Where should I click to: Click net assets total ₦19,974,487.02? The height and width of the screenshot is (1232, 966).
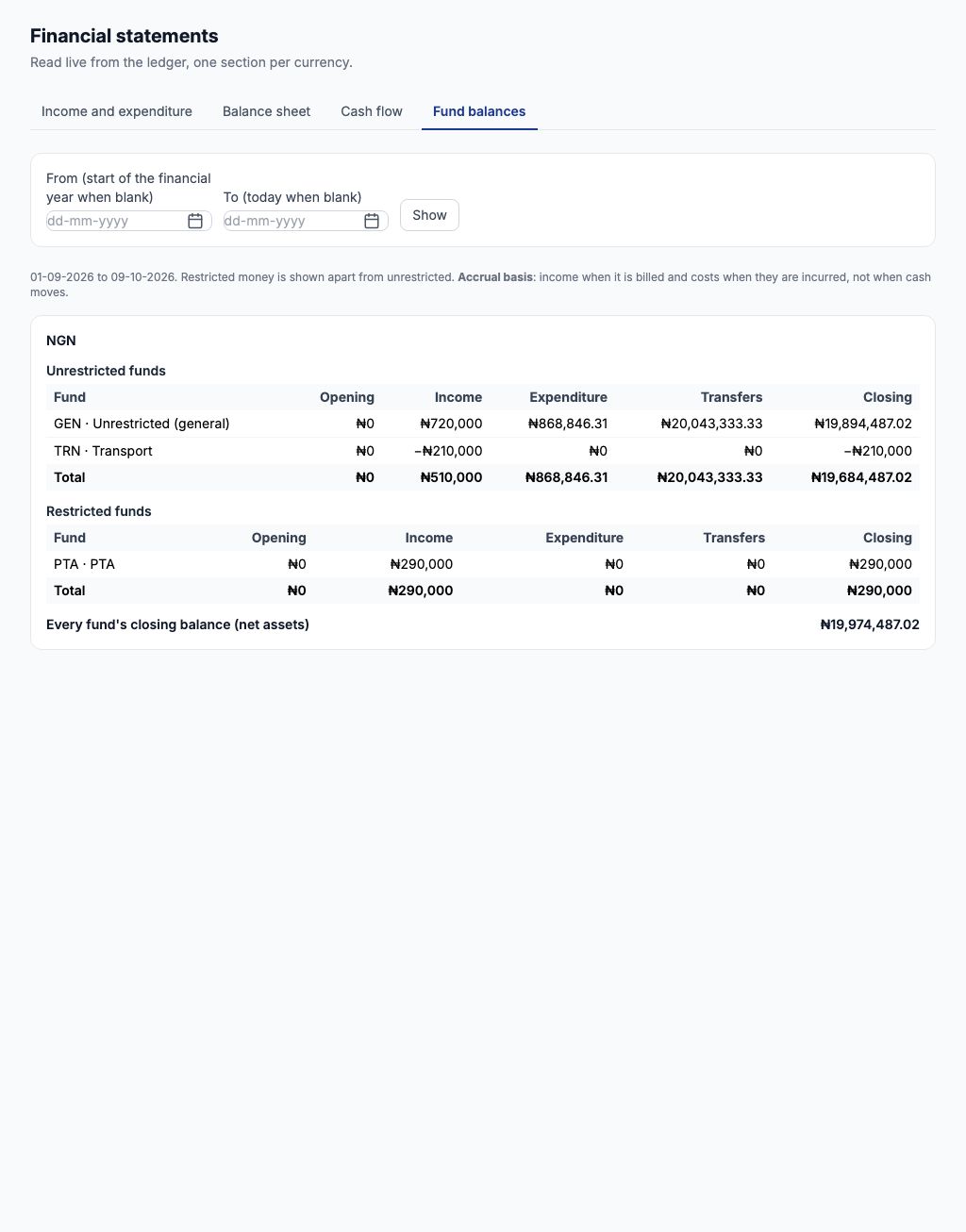[870, 624]
